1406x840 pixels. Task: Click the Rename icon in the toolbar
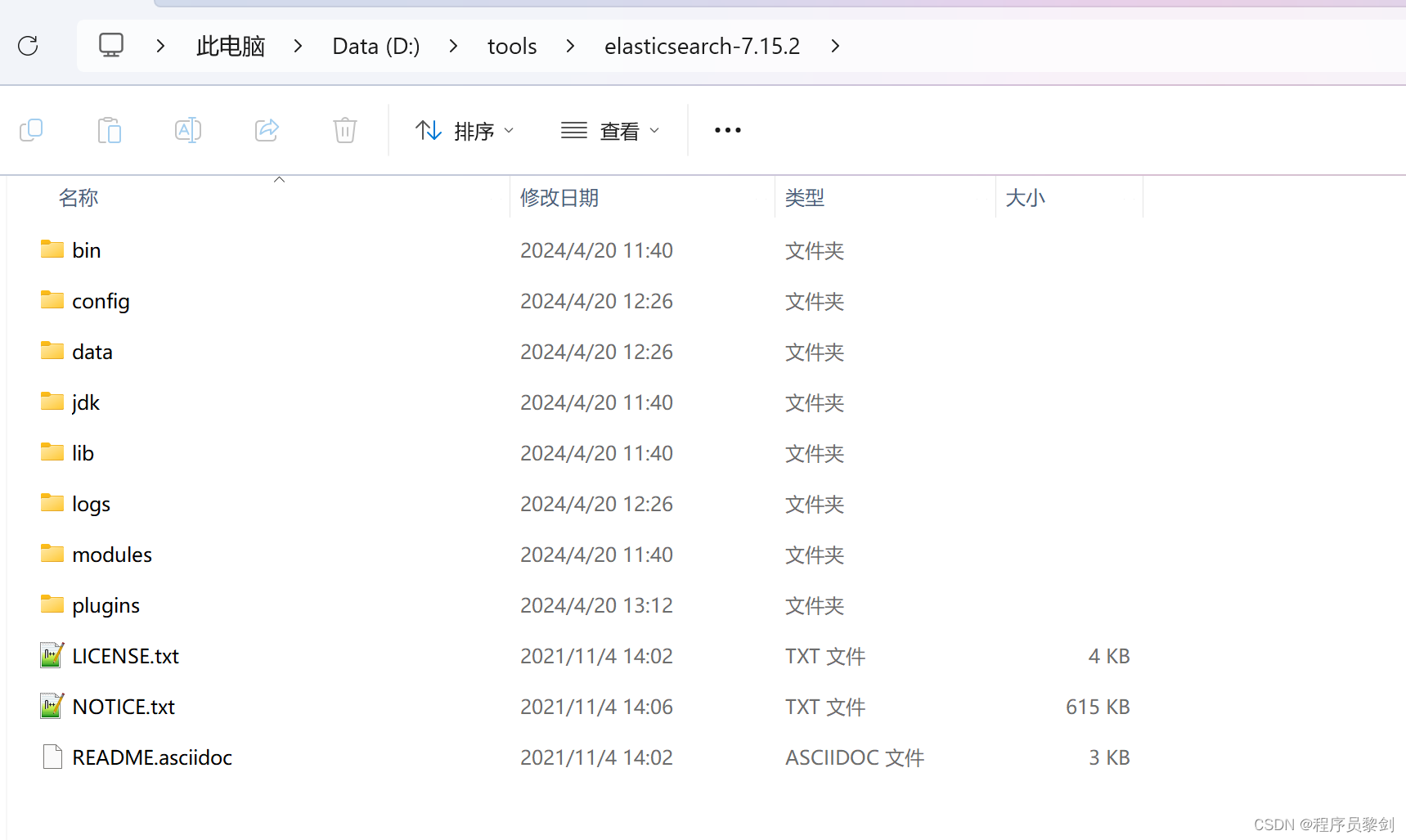(187, 130)
